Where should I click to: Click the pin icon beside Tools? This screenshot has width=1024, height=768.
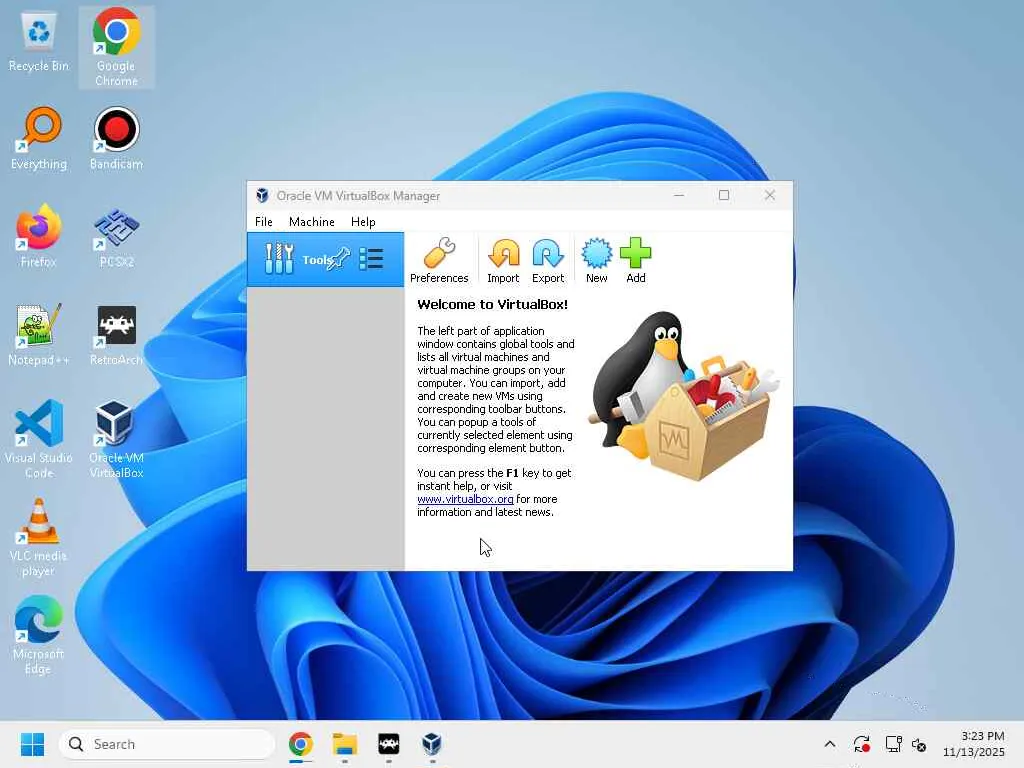tap(339, 259)
